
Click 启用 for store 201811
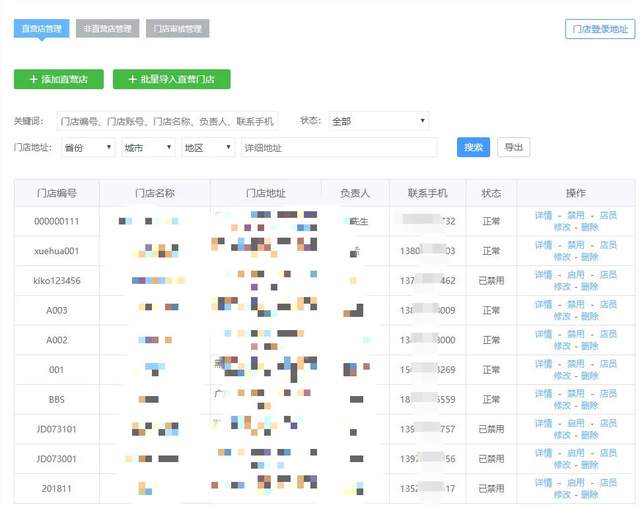coord(576,483)
